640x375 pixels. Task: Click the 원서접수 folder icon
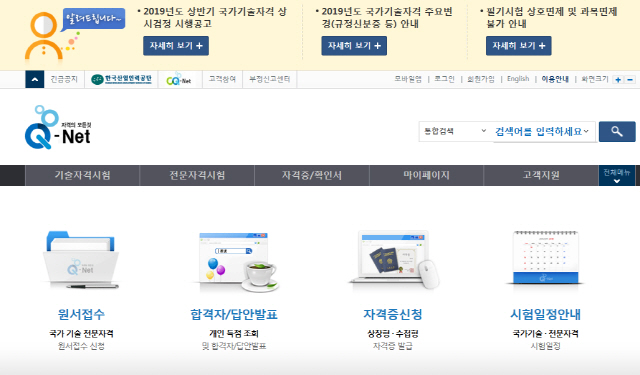click(x=81, y=260)
